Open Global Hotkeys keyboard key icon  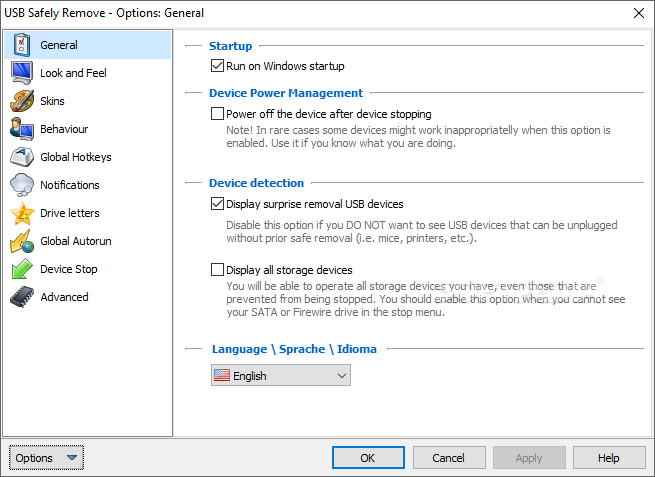[22, 157]
